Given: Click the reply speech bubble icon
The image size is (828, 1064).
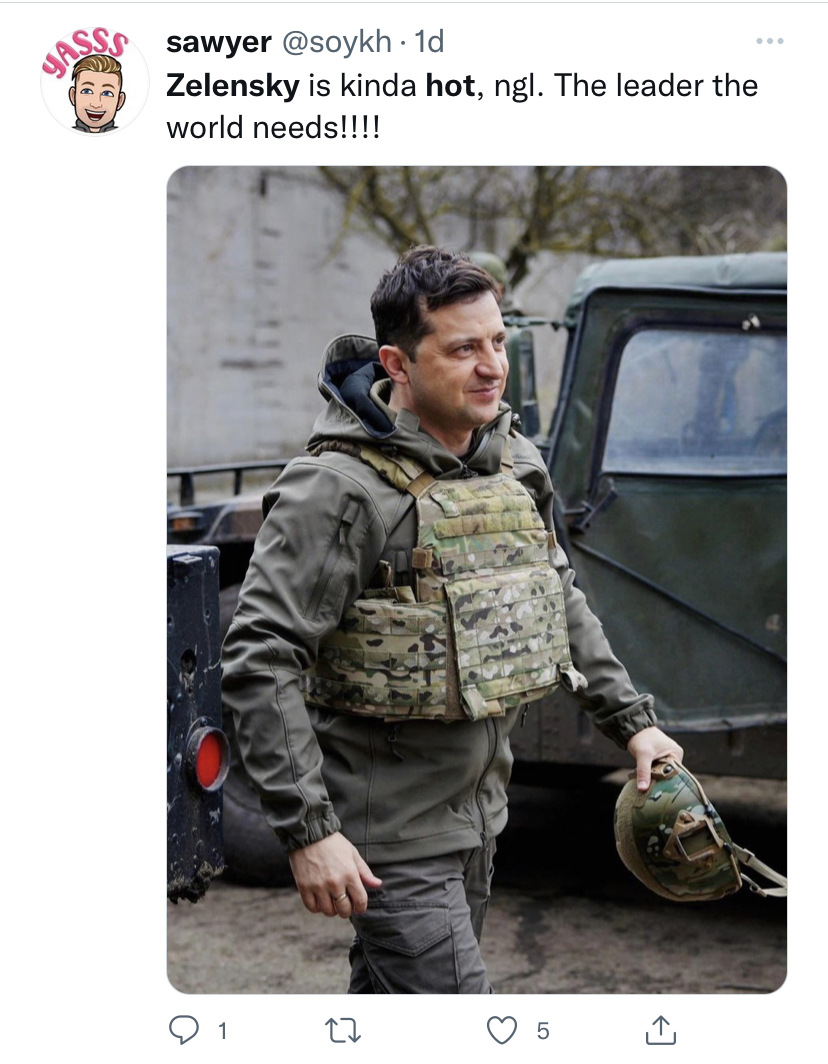Looking at the screenshot, I should (x=183, y=1029).
